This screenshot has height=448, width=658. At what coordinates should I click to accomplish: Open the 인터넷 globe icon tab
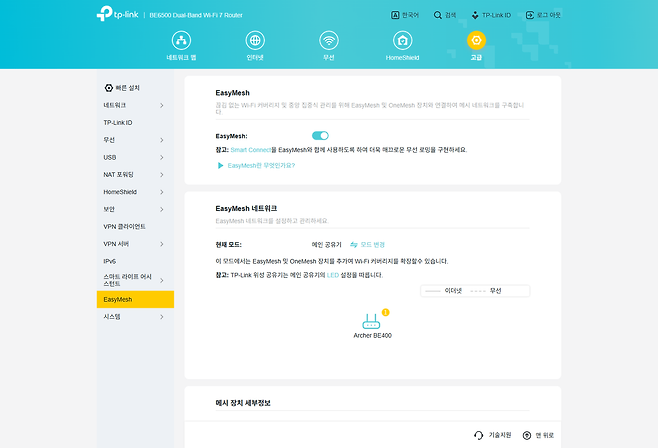(x=255, y=41)
